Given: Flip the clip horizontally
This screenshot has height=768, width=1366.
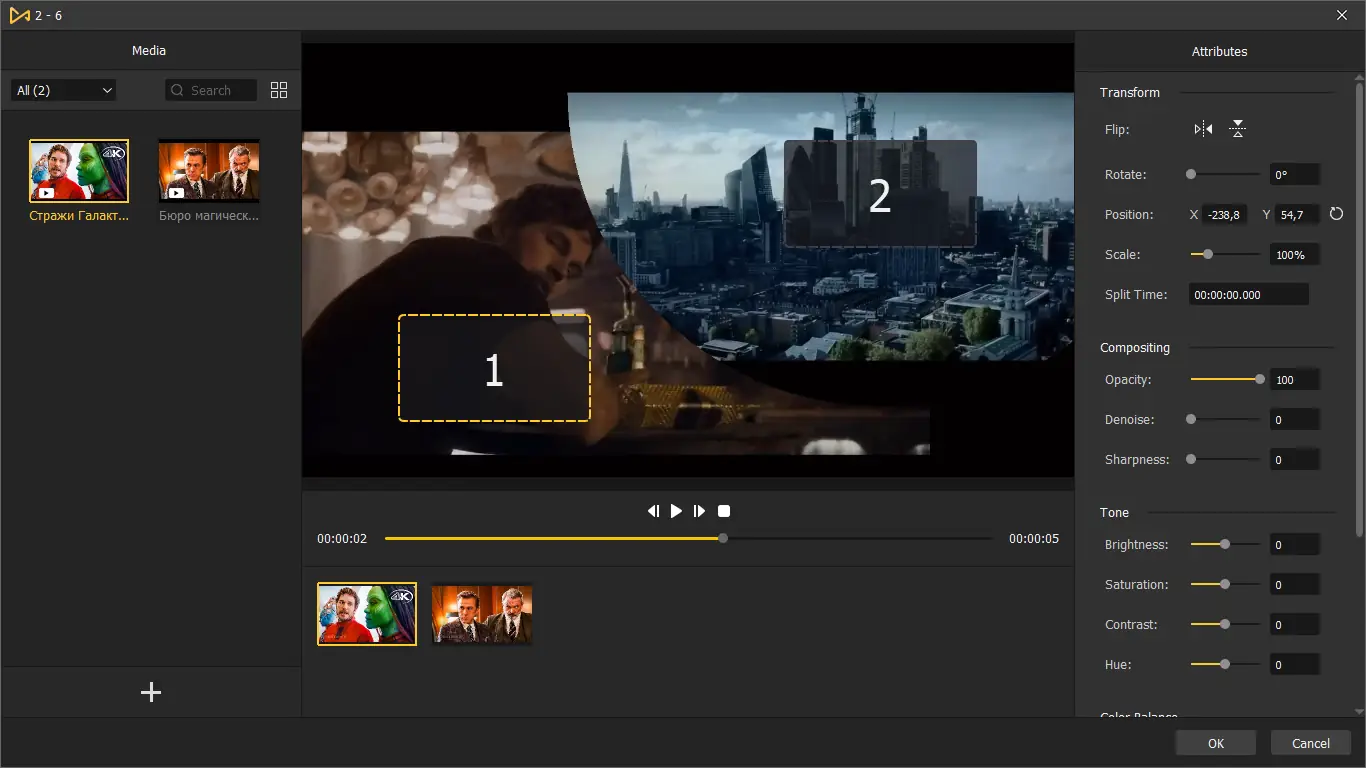Looking at the screenshot, I should (1203, 129).
